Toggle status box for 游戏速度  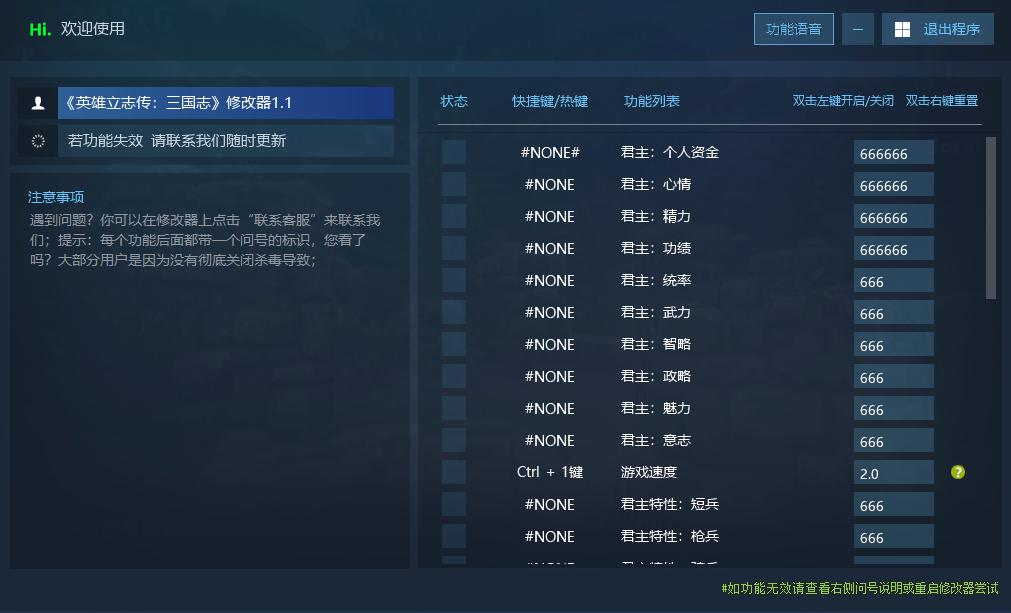coord(454,472)
